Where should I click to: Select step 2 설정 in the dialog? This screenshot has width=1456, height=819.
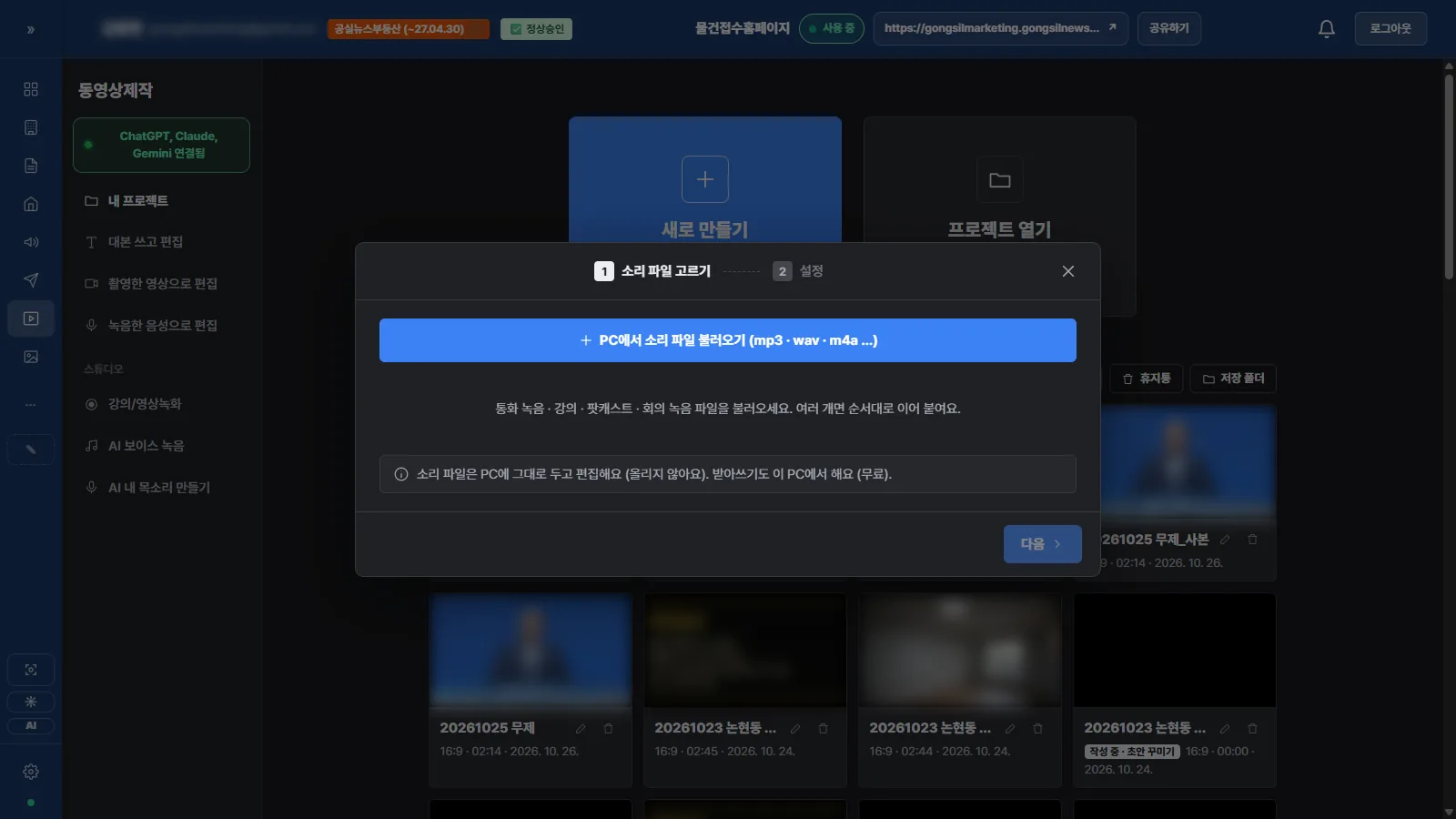click(798, 271)
